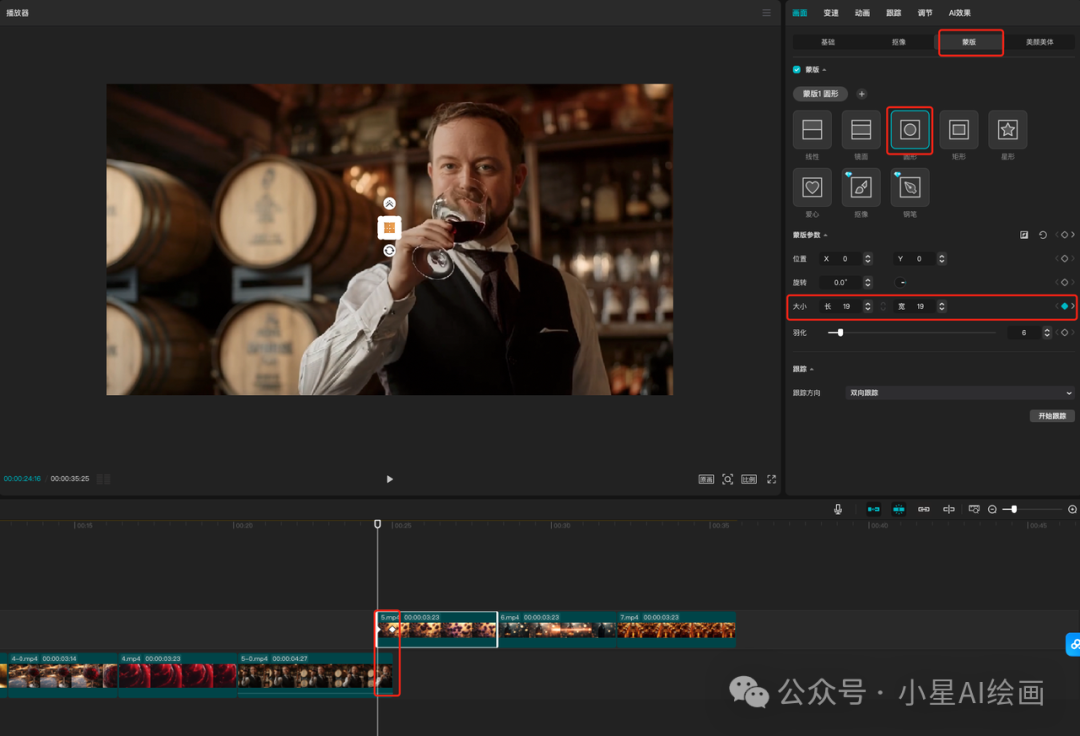
Task: Toggle keyframe for the 旋转 rotation row
Action: (1064, 282)
